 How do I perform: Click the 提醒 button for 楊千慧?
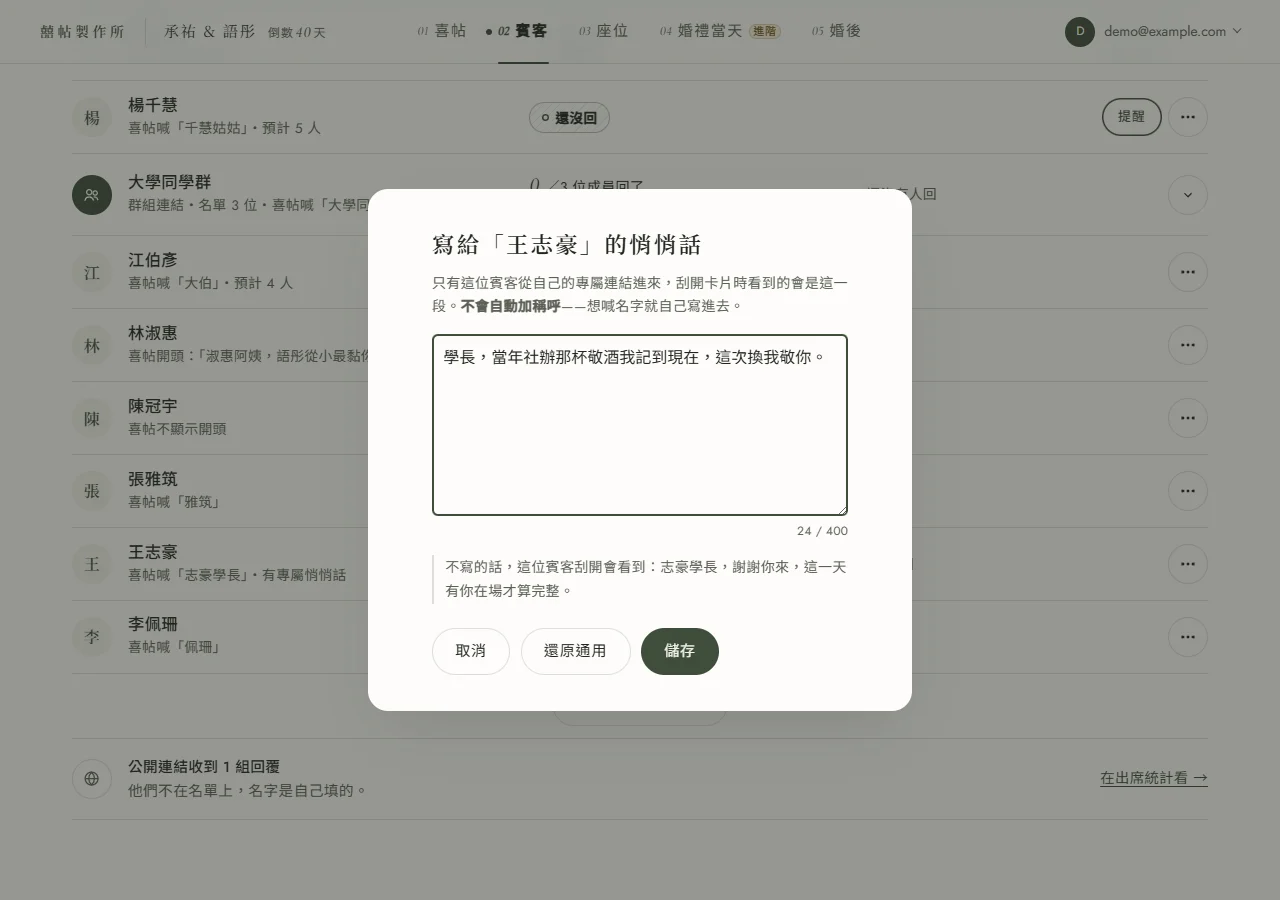pos(1132,117)
